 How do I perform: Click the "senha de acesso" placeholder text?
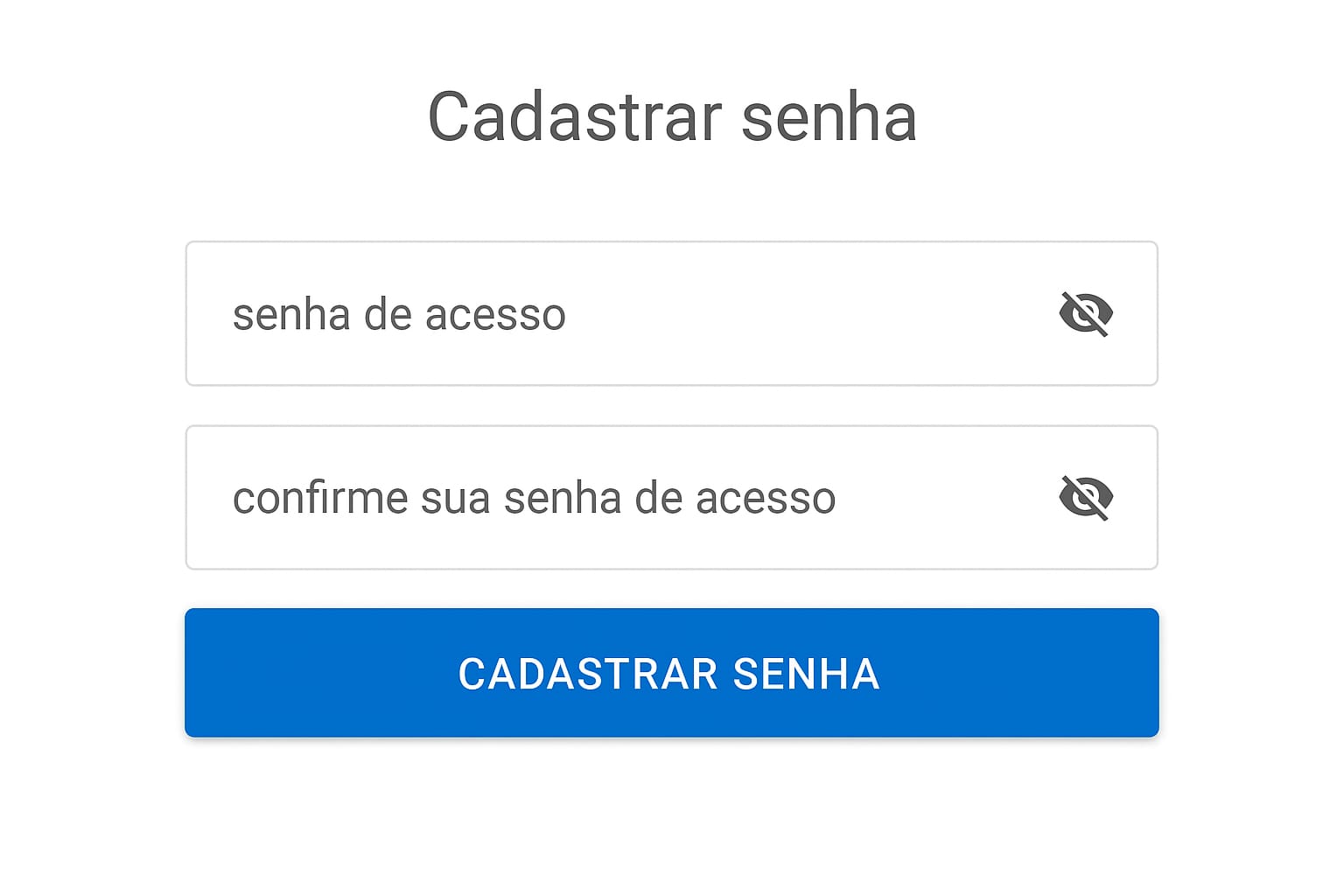tap(399, 314)
